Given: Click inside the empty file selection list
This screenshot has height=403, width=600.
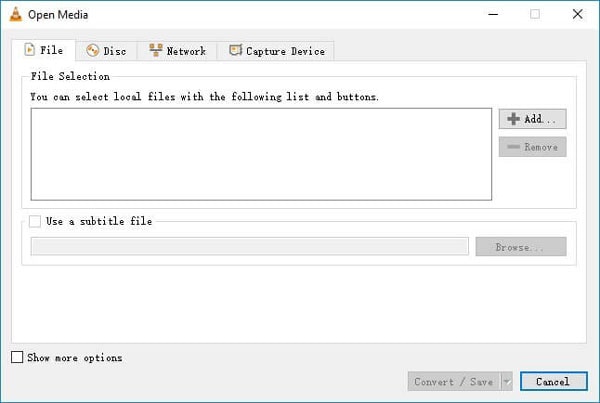Looking at the screenshot, I should click(x=261, y=154).
